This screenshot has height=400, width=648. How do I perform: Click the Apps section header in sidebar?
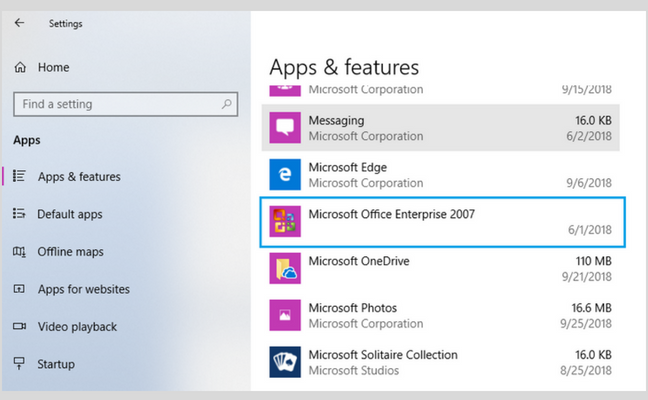click(26, 140)
